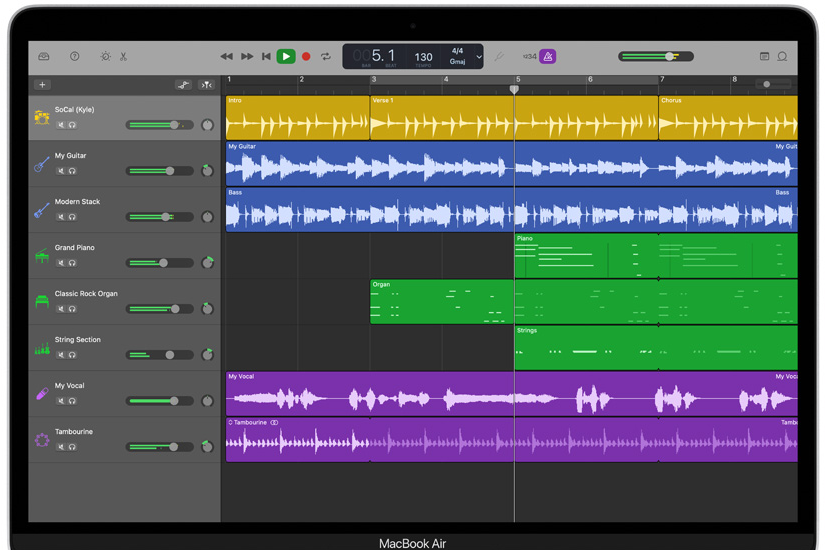
Task: Open the Library panel icon
Action: click(44, 56)
